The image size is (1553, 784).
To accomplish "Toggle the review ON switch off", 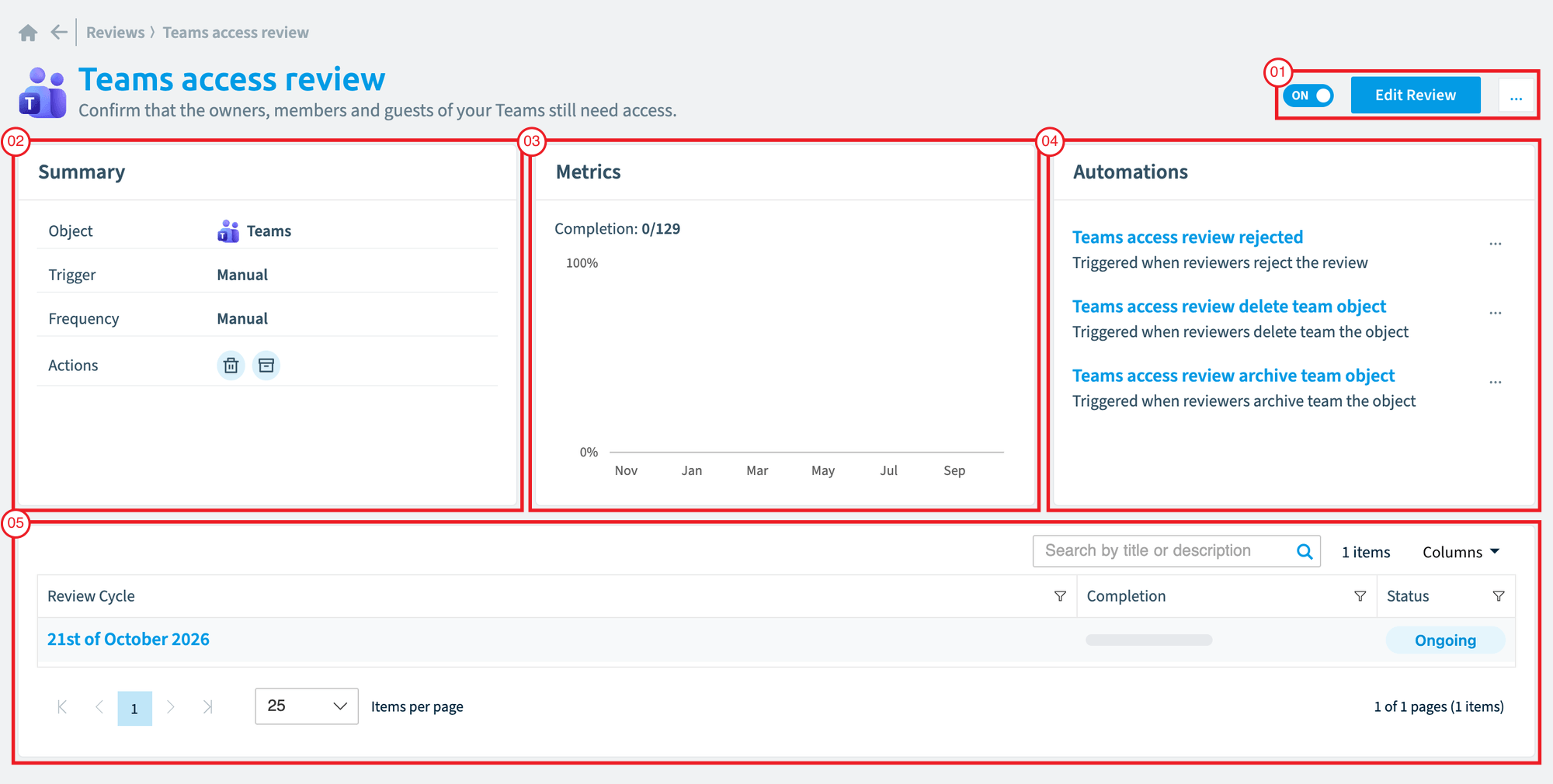I will [1308, 95].
